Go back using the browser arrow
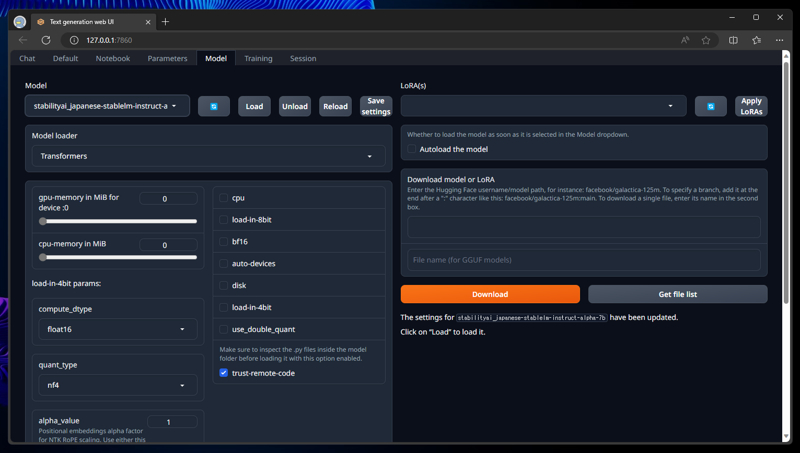The height and width of the screenshot is (453, 800). 22,40
